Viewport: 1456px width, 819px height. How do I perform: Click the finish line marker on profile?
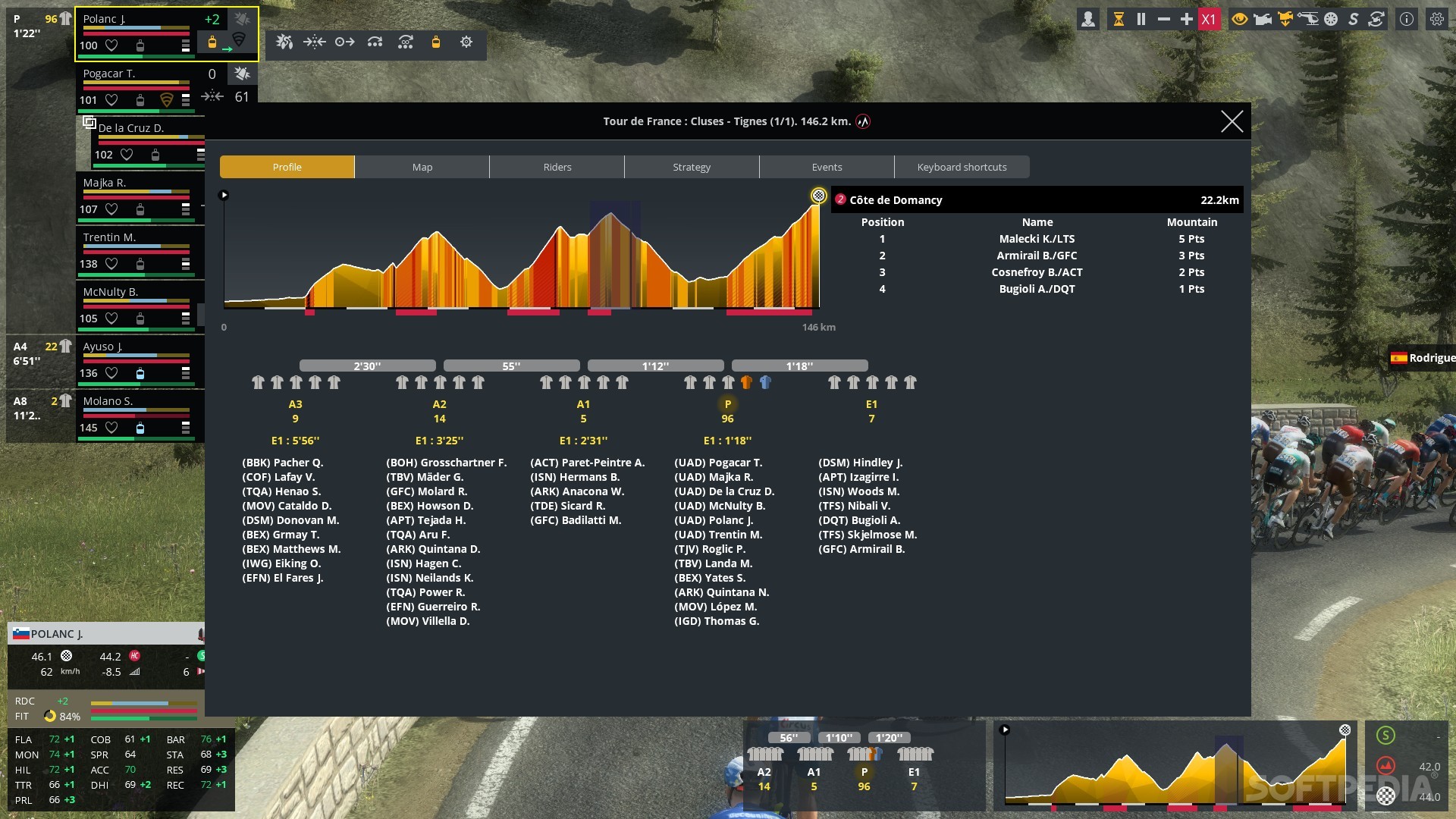pos(818,196)
